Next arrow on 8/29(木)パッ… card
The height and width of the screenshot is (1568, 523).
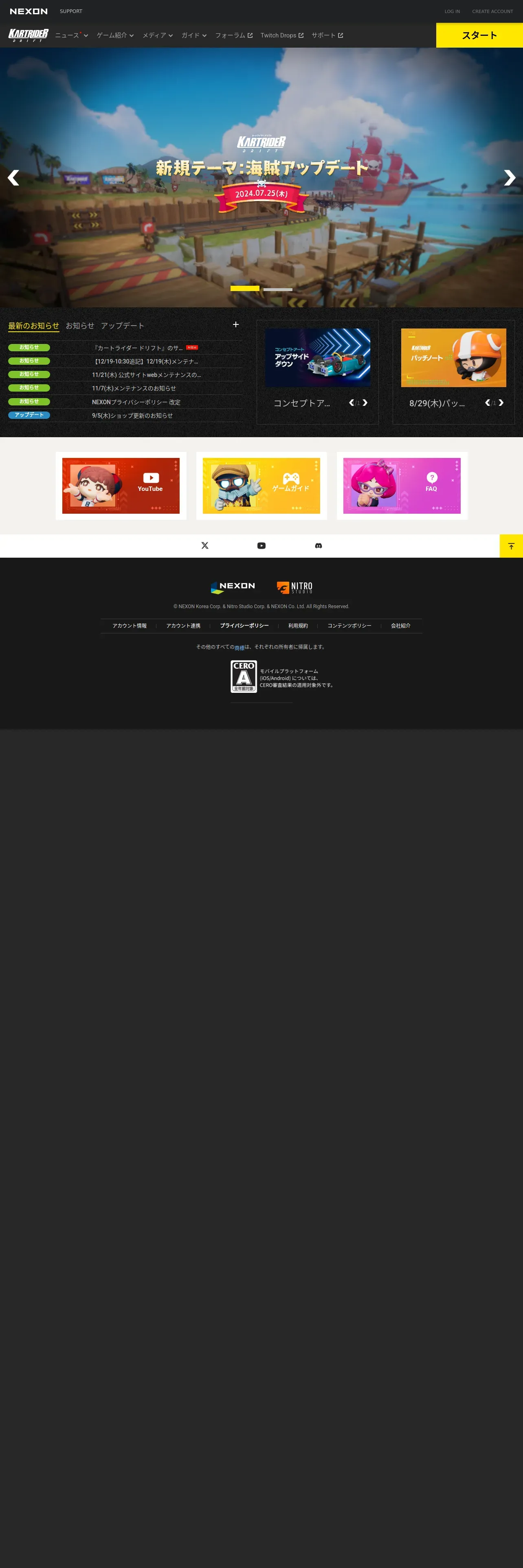click(x=501, y=403)
